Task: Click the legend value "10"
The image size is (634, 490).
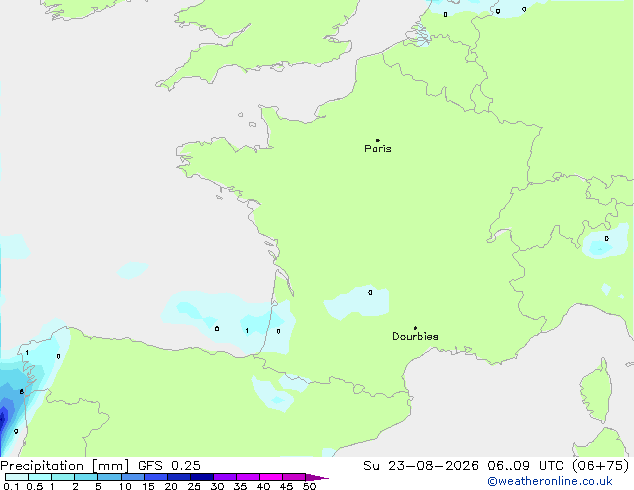Action: 125,486
